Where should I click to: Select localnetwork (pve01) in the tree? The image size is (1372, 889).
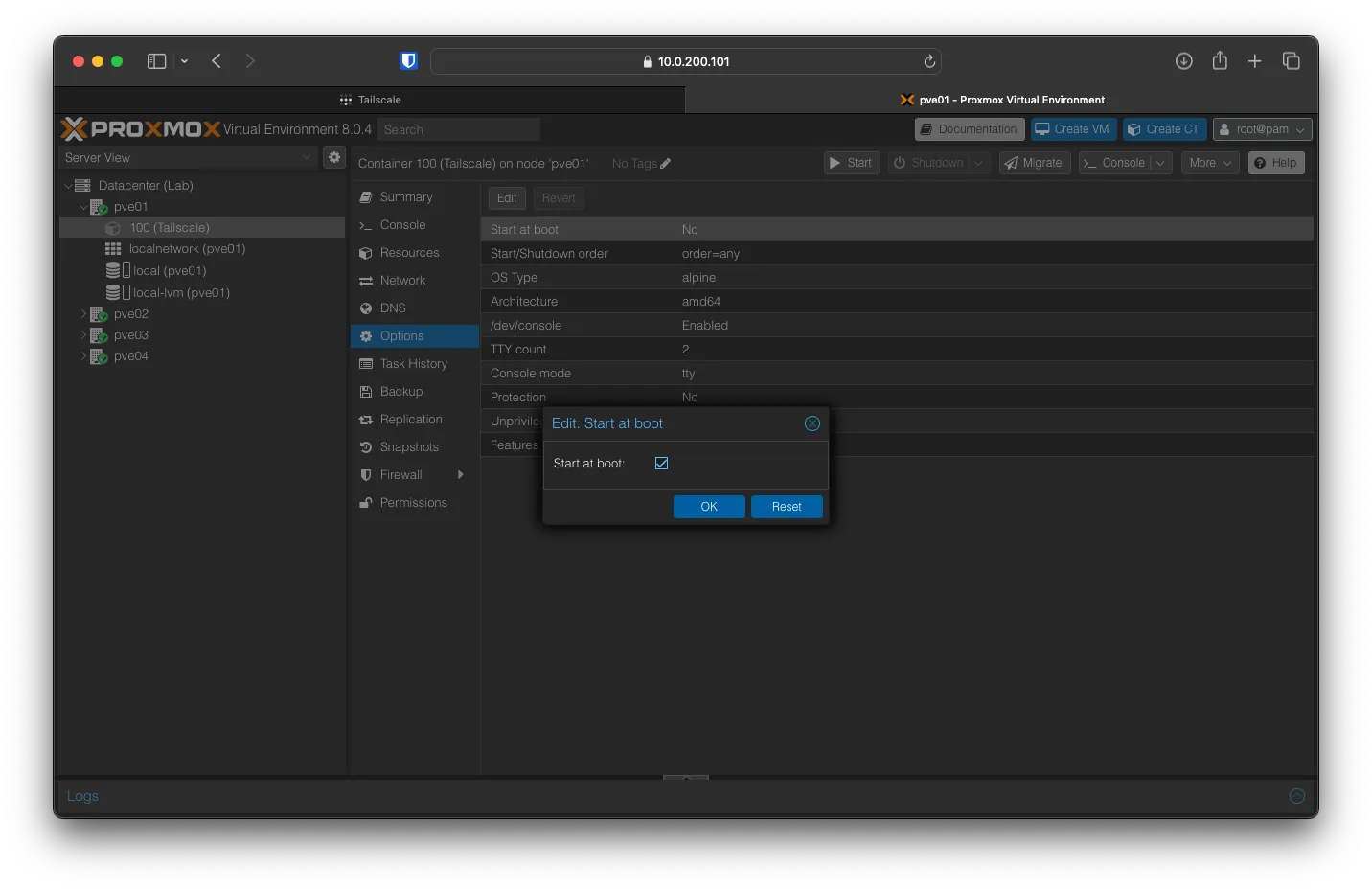(187, 248)
